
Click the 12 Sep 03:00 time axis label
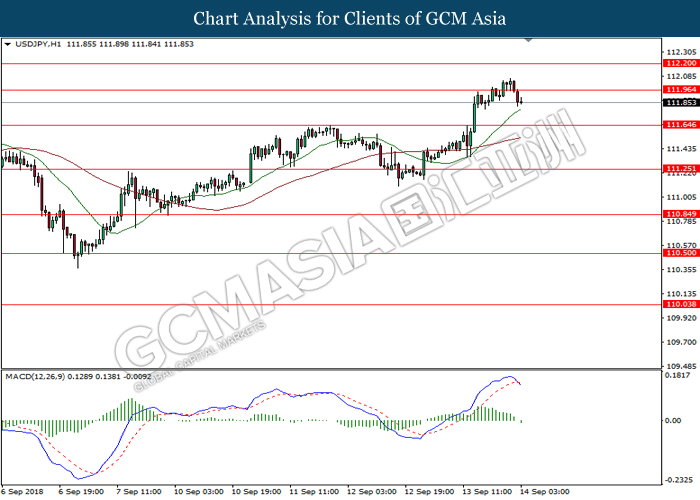coord(371,492)
